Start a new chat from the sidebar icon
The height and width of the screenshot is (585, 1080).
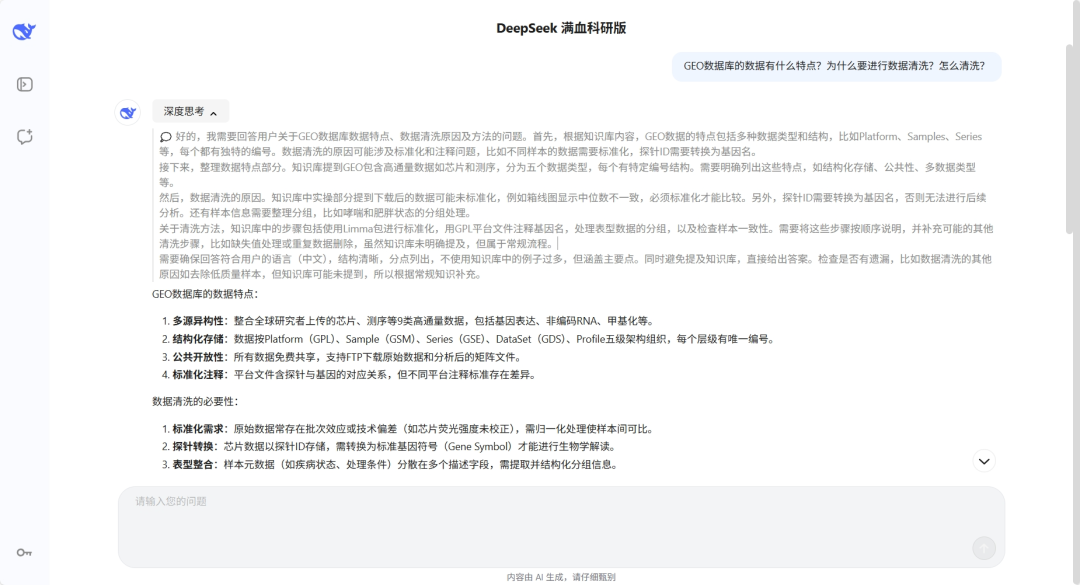pyautogui.click(x=25, y=136)
